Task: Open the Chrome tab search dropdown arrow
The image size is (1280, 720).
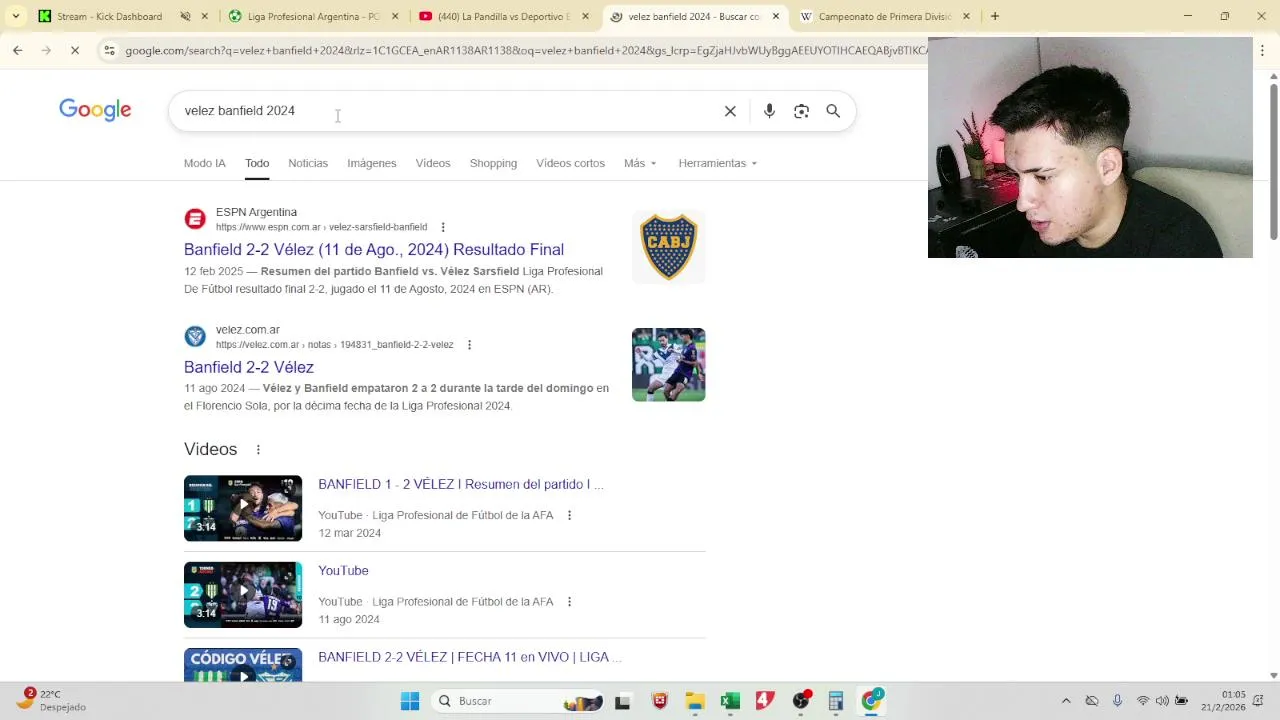Action: (15, 16)
